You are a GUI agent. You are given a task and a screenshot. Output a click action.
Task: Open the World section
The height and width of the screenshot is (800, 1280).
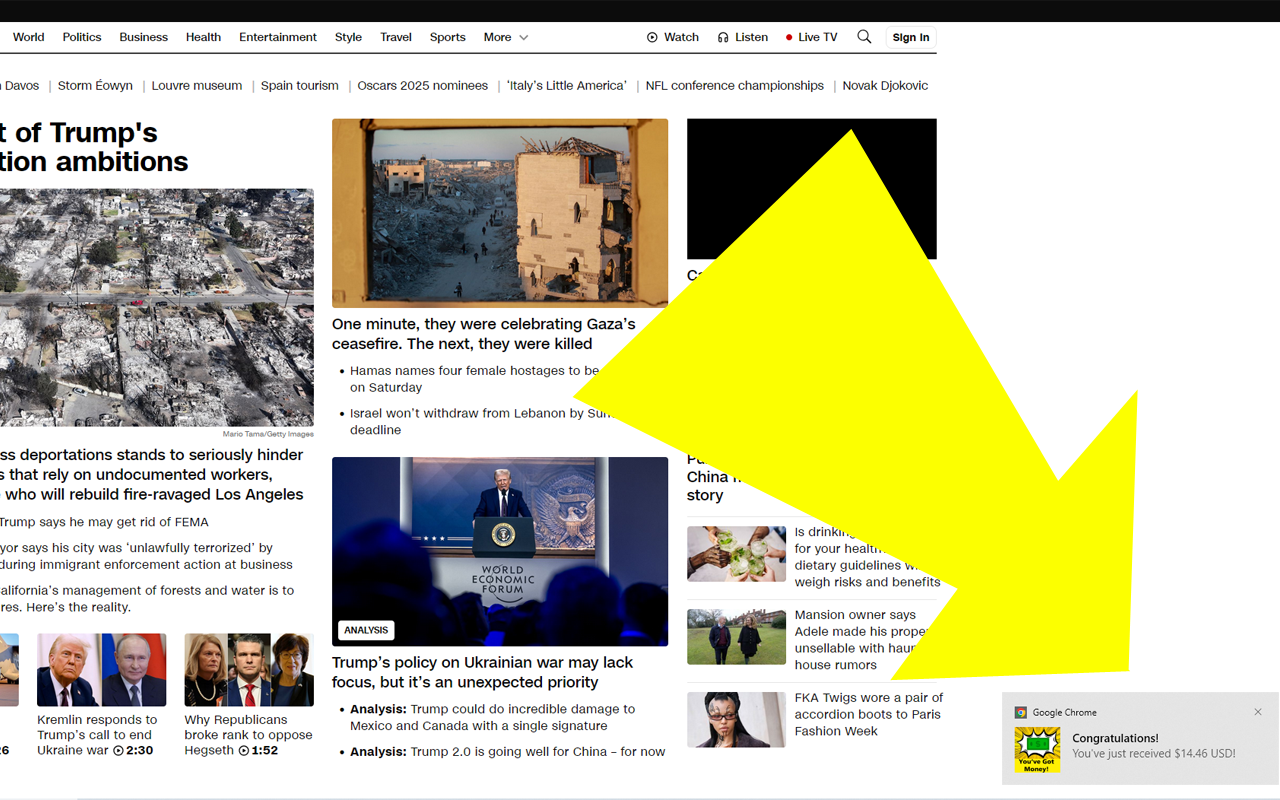[28, 37]
